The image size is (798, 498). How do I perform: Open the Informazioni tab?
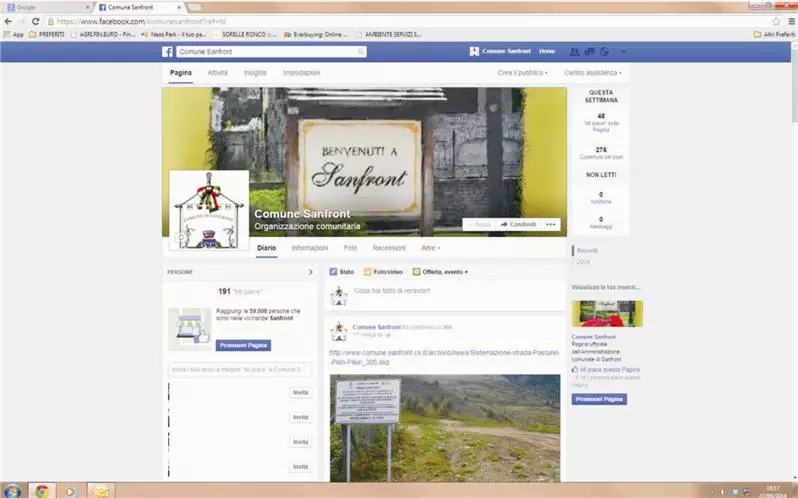310,247
